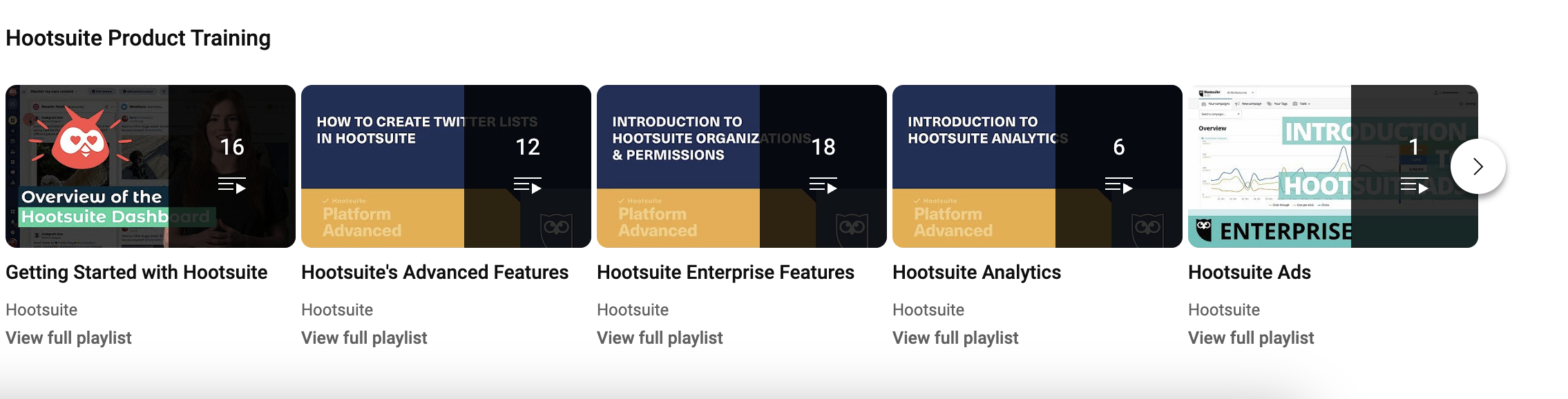The width and height of the screenshot is (1568, 399).
Task: View full playlist for Enterprise Features
Action: [660, 338]
